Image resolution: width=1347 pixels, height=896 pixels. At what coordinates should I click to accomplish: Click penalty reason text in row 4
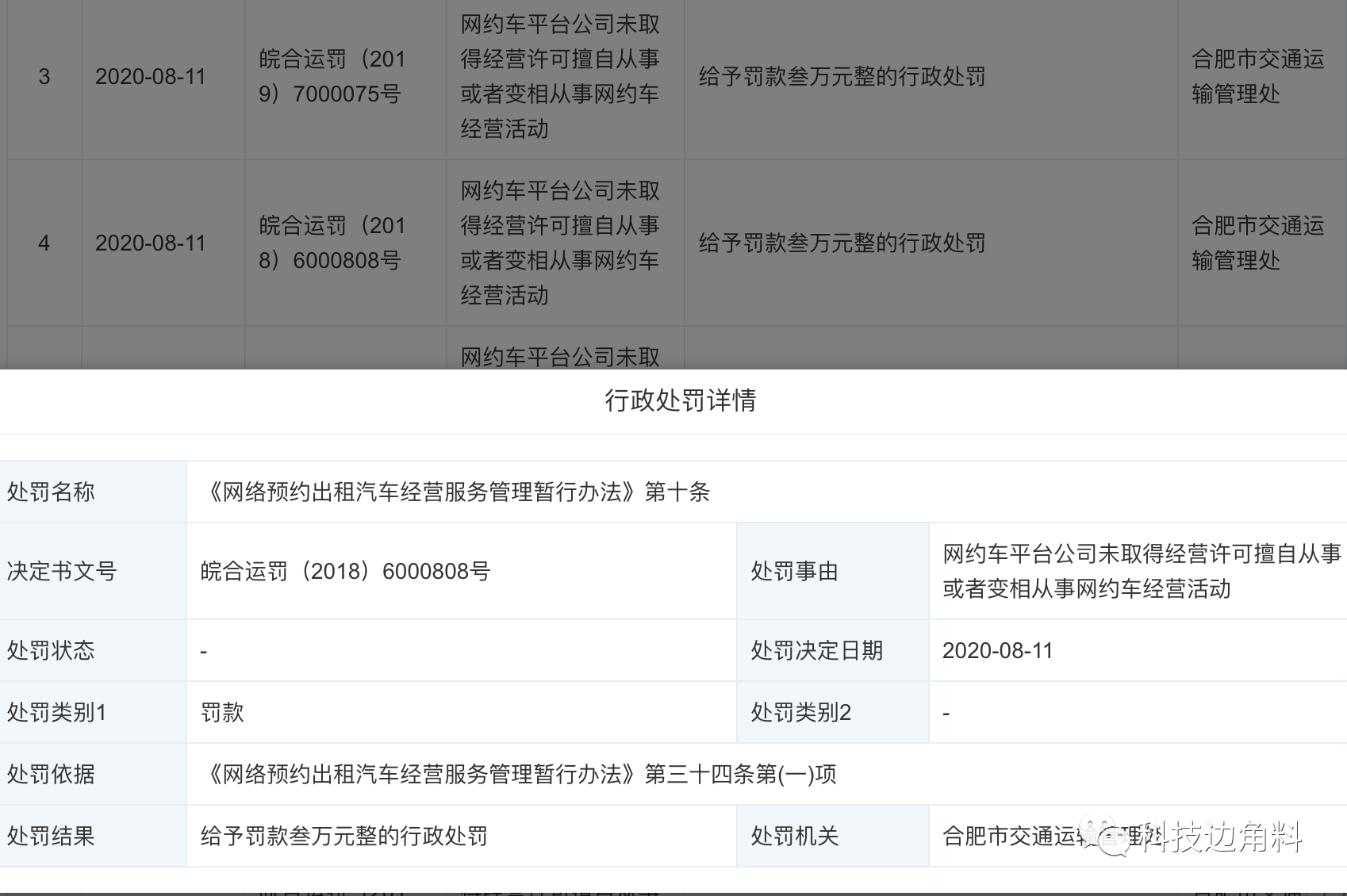pyautogui.click(x=560, y=243)
